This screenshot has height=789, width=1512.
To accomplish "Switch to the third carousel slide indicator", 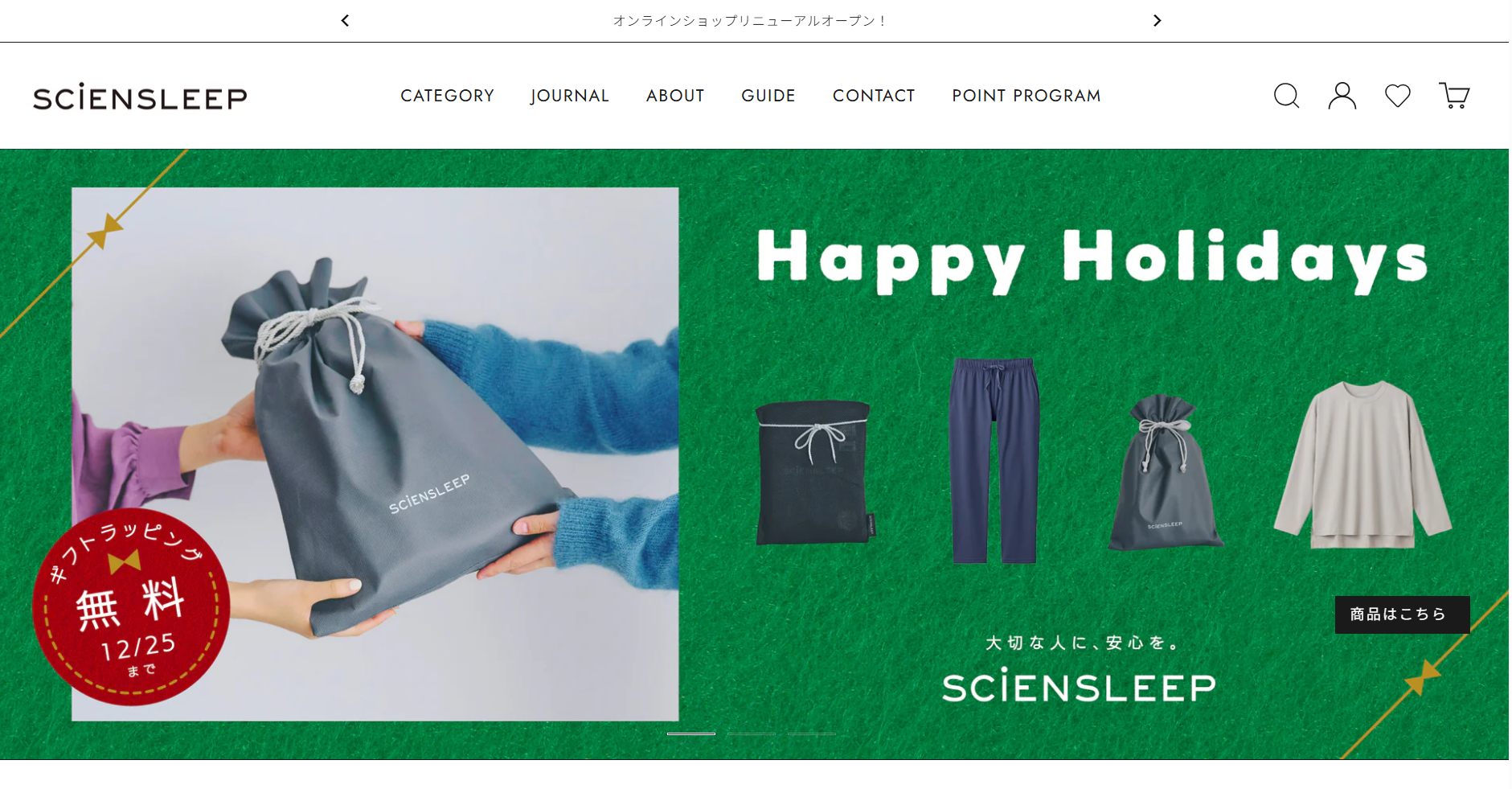I will tap(811, 734).
